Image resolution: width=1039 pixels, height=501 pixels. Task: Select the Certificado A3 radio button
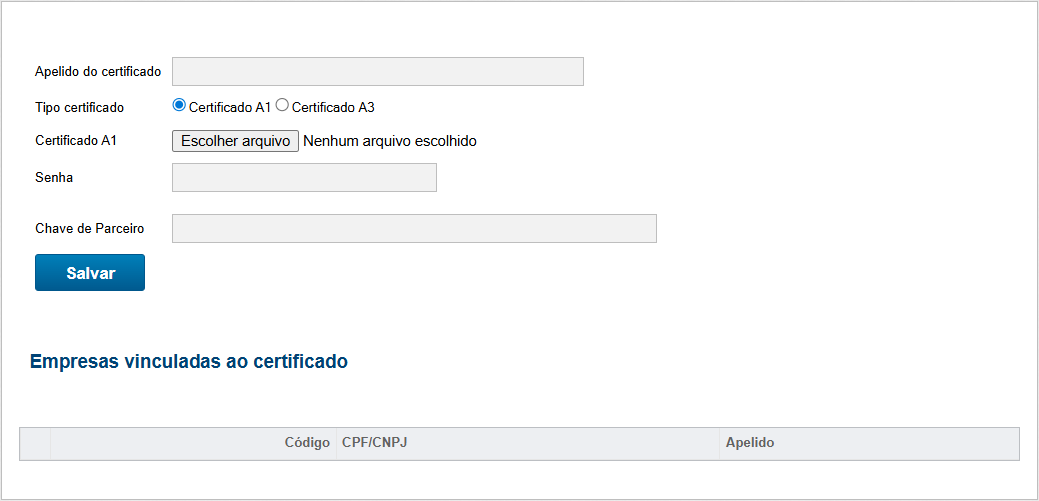(x=282, y=105)
